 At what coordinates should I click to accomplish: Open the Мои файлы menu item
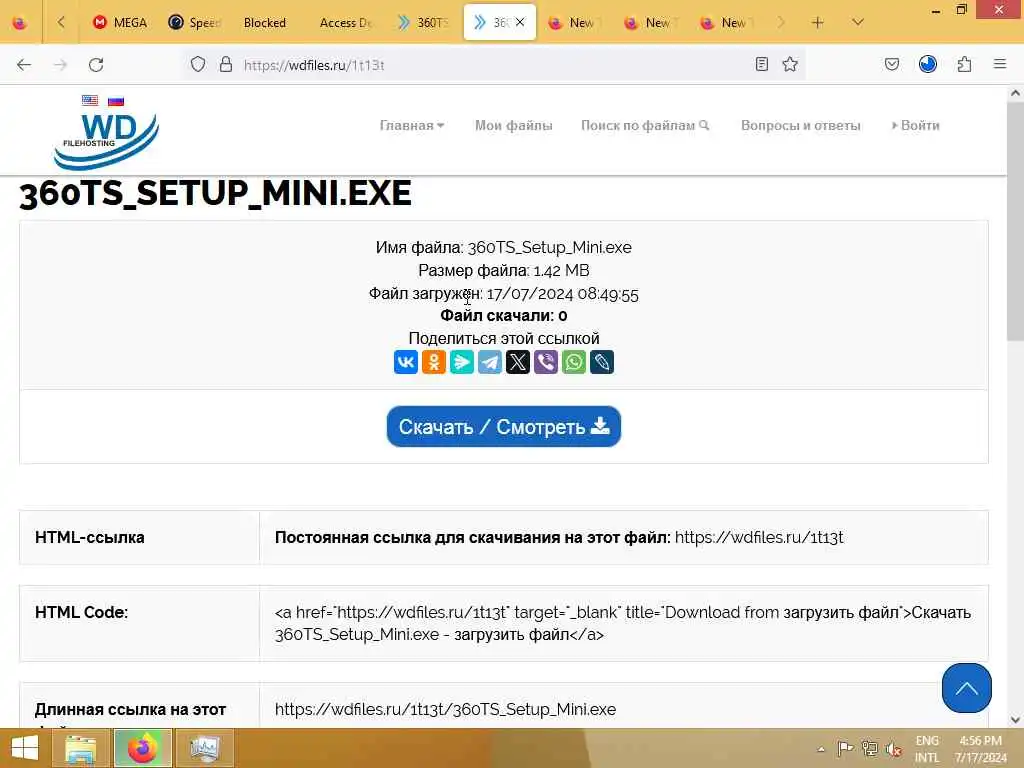513,125
